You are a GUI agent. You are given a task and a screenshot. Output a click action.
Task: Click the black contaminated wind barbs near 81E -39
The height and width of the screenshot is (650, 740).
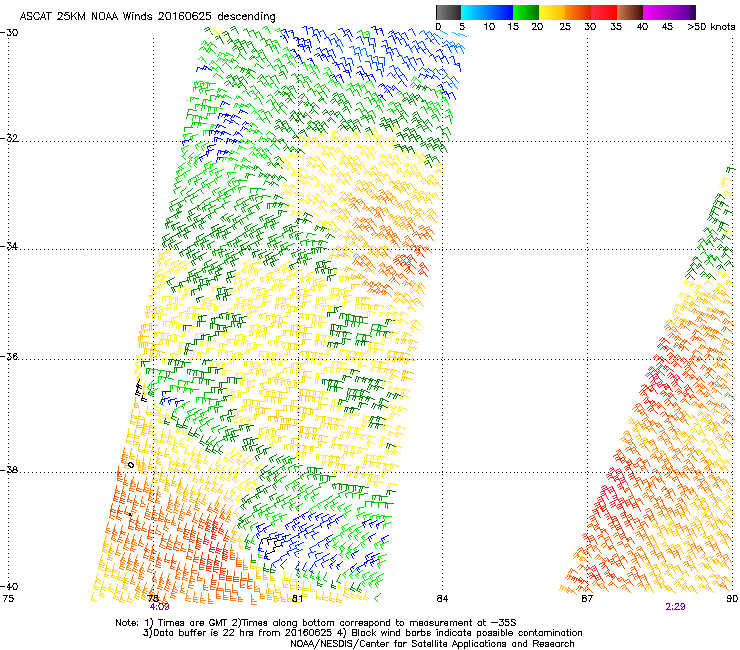pyautogui.click(x=272, y=546)
